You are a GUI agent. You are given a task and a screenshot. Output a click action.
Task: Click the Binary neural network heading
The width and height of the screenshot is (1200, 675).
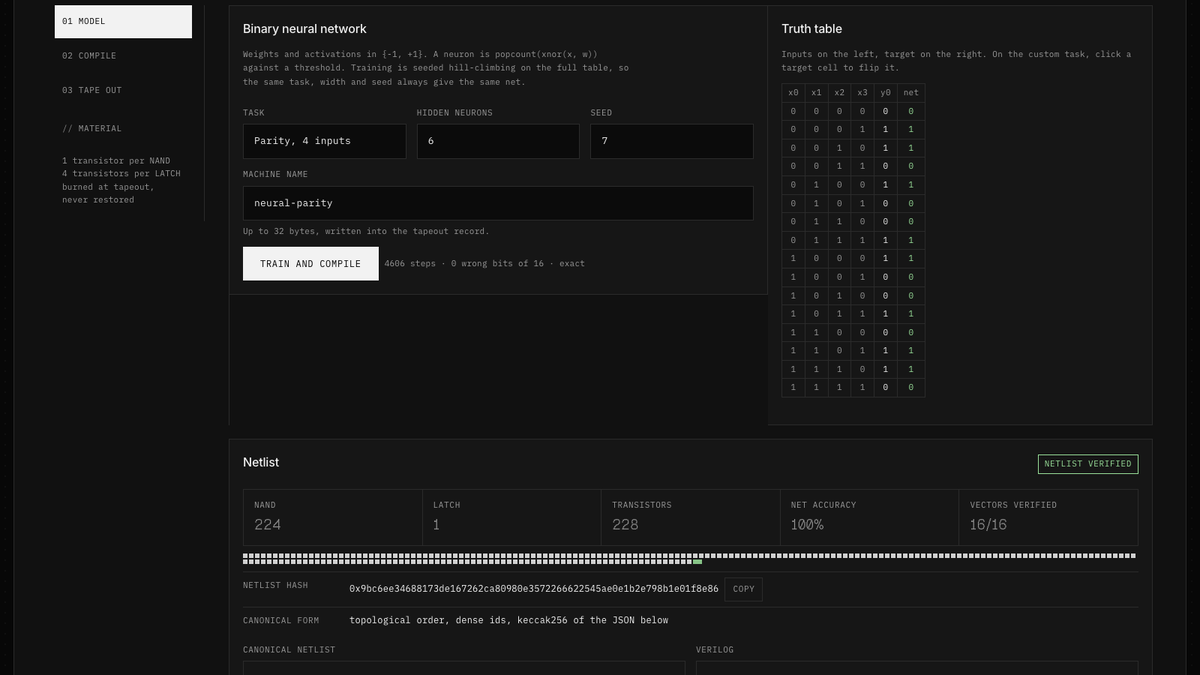click(305, 29)
